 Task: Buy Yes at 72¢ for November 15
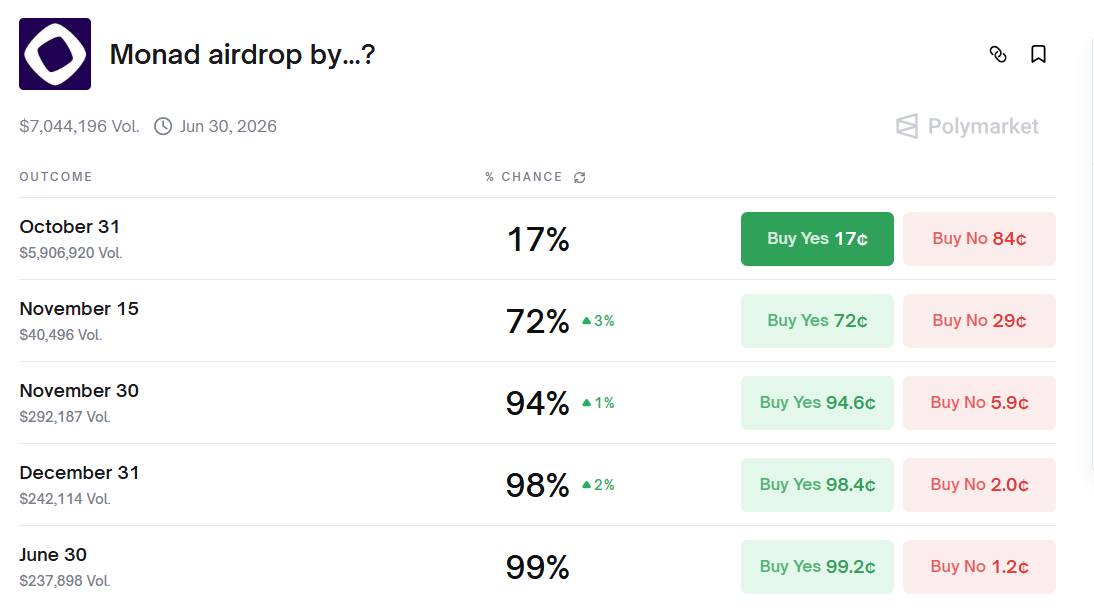pos(817,321)
